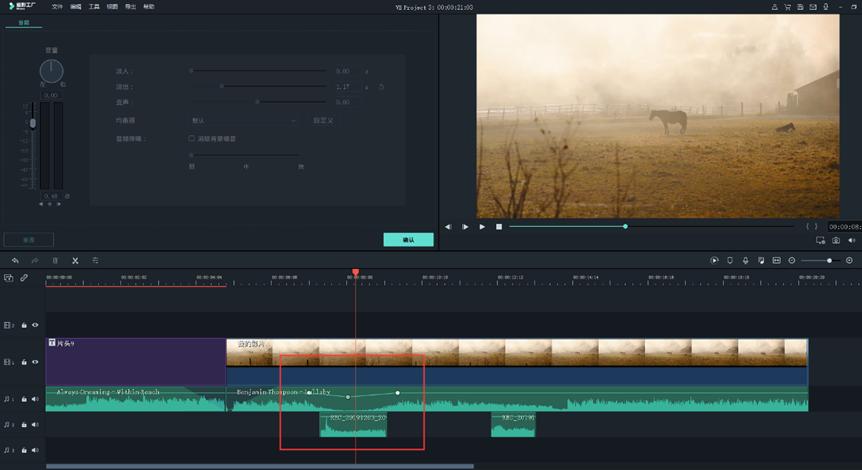Open the equalizer preset dropdown showing 默认
Viewport: 862px width, 470px height.
pos(244,120)
